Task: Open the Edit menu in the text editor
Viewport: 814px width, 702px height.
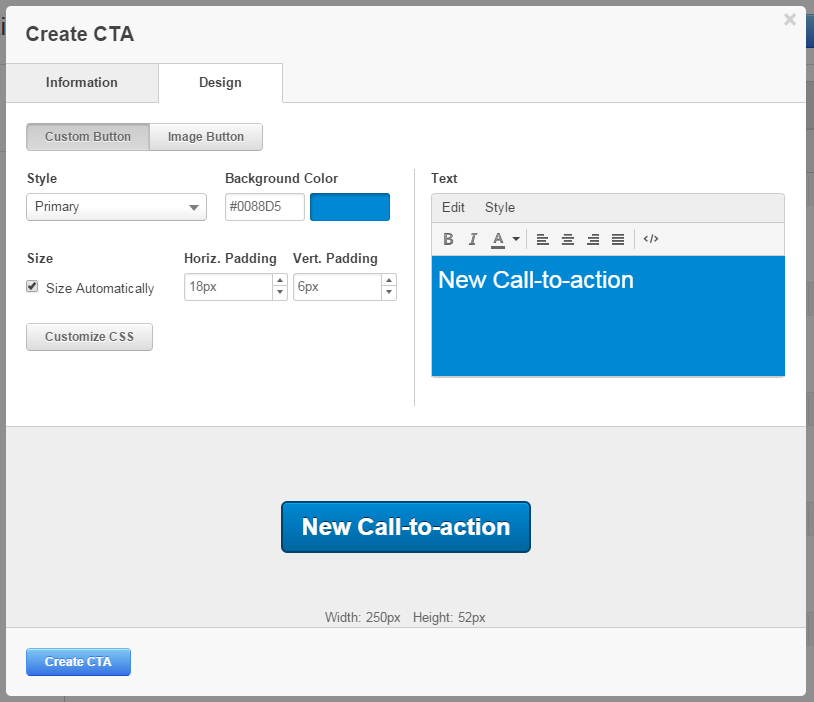Action: [453, 207]
